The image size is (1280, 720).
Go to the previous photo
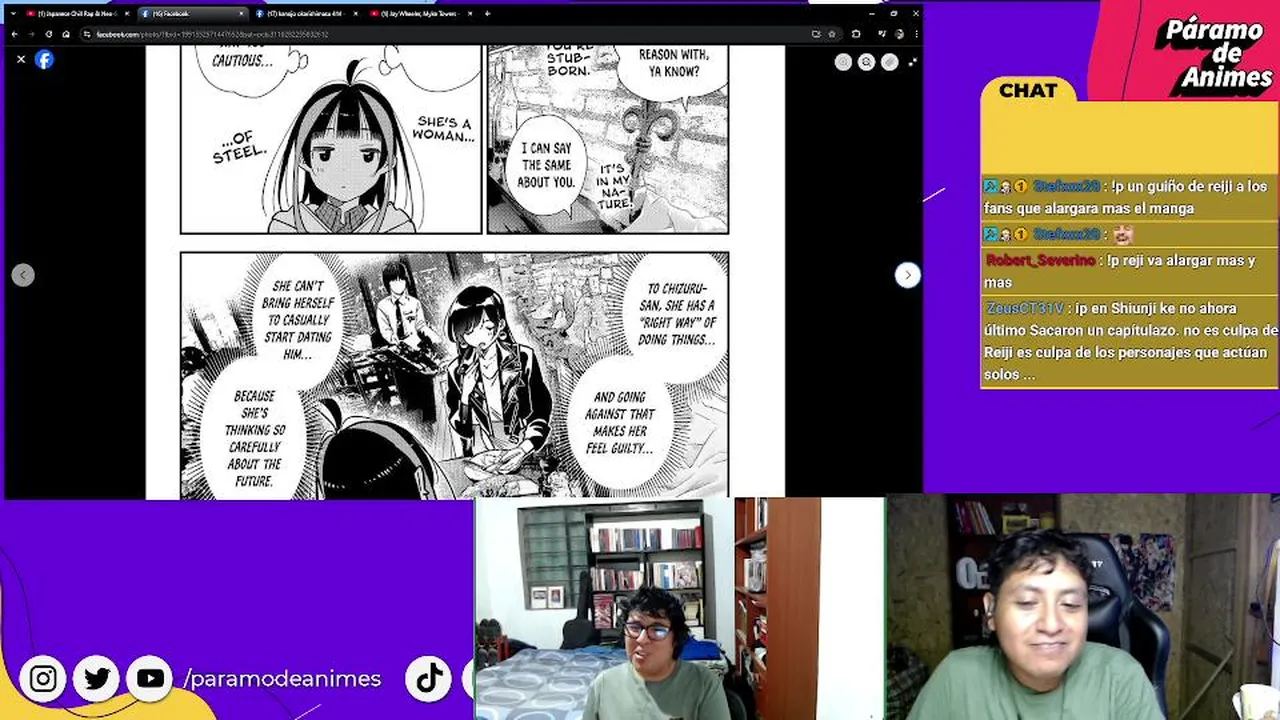(x=23, y=275)
